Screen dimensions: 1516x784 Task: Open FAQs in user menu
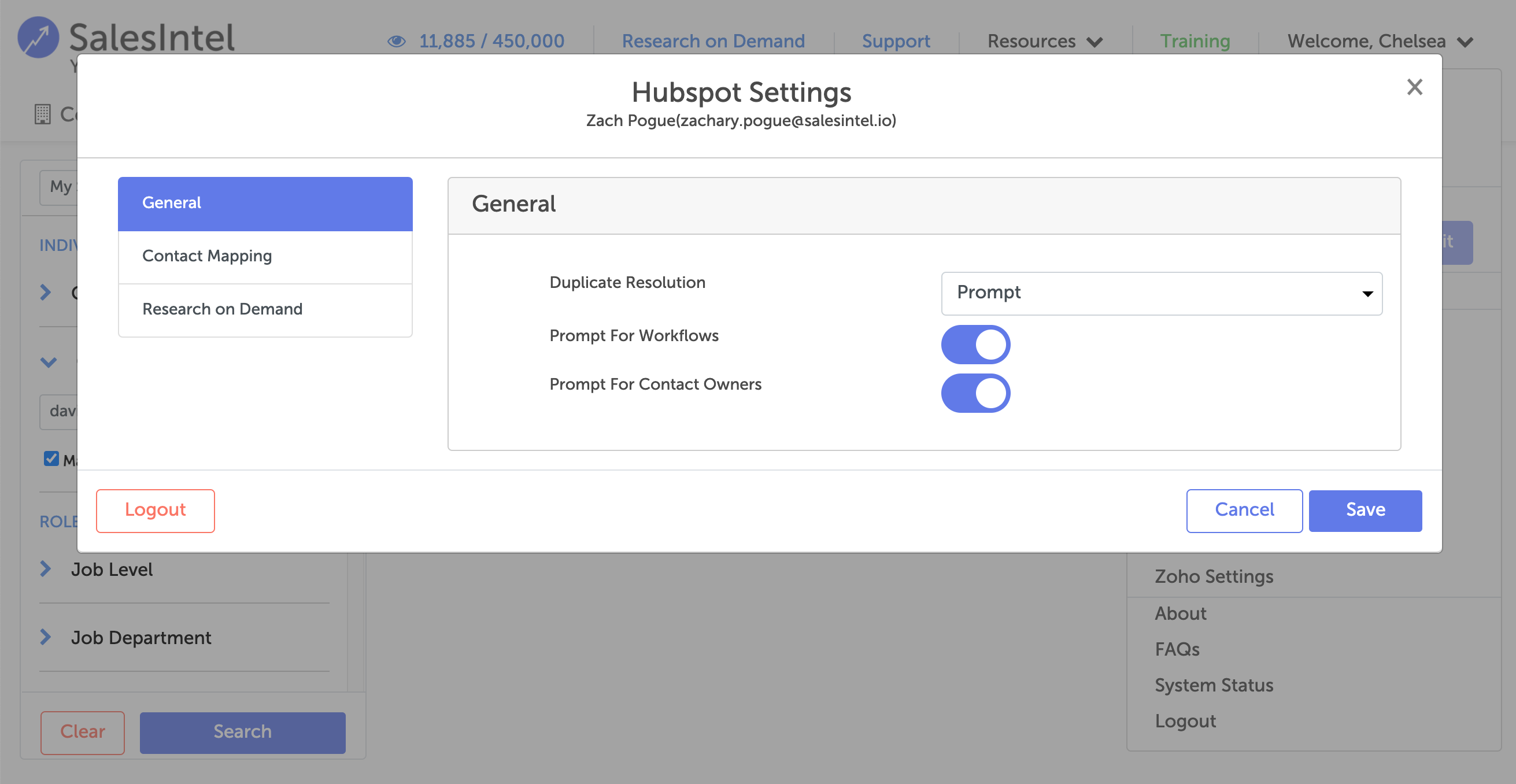coord(1177,649)
